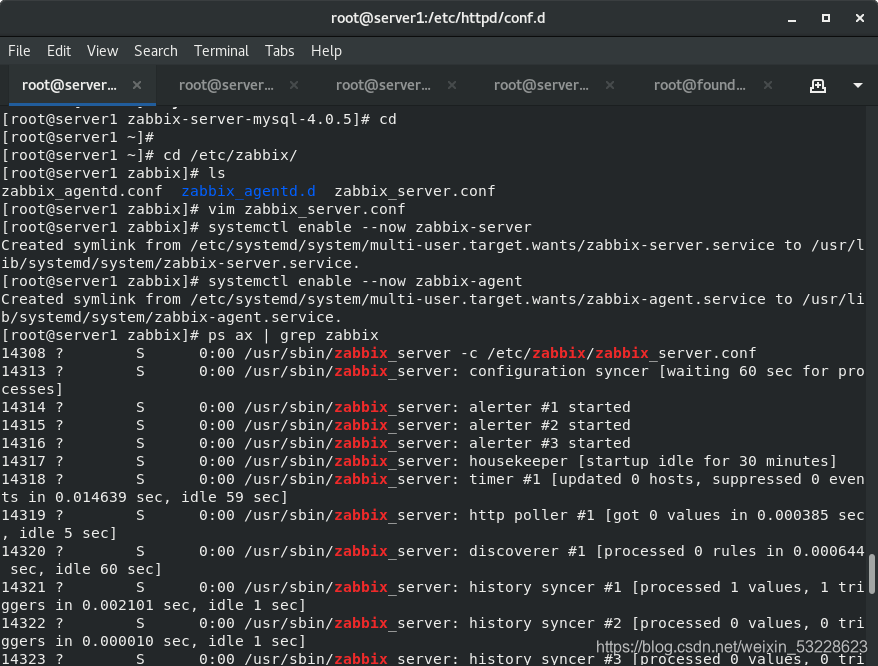Click the 'http poller #1' process line
878x666 pixels.
tap(432, 524)
